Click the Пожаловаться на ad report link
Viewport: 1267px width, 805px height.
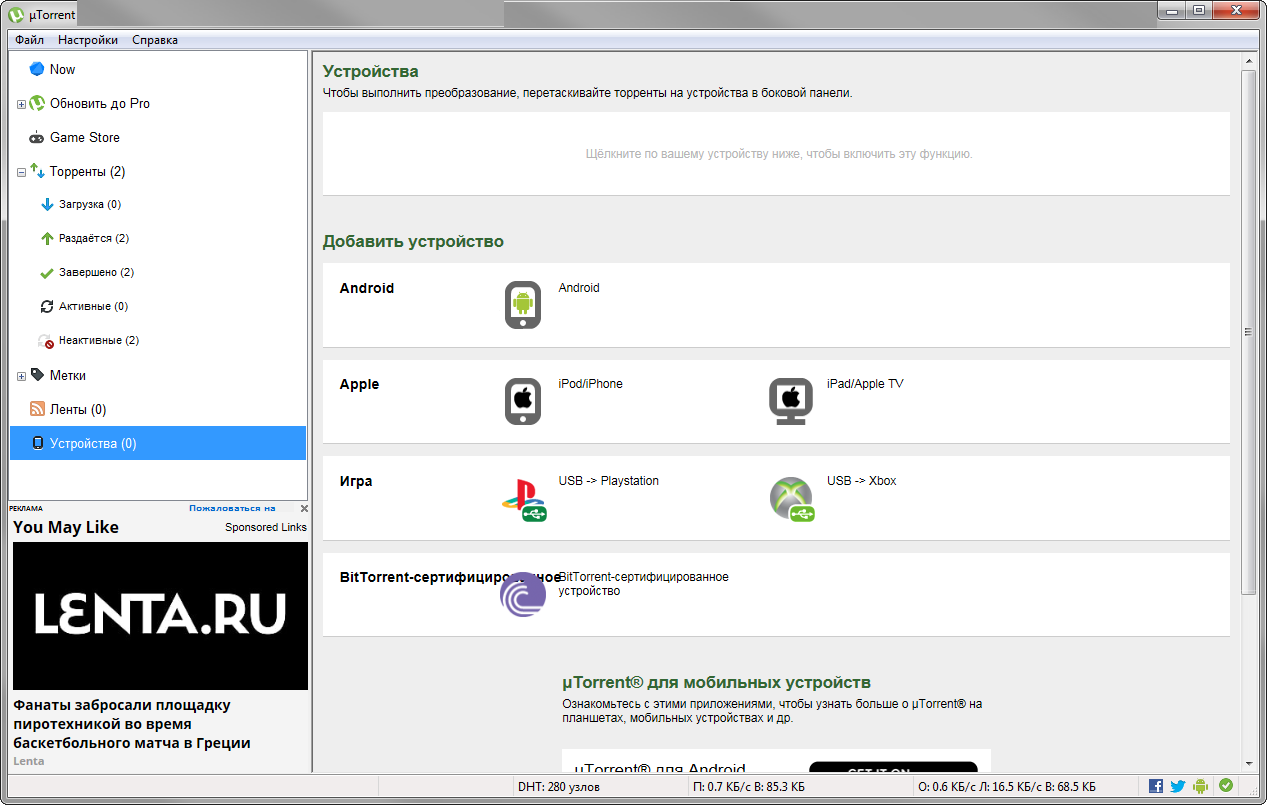coord(232,508)
